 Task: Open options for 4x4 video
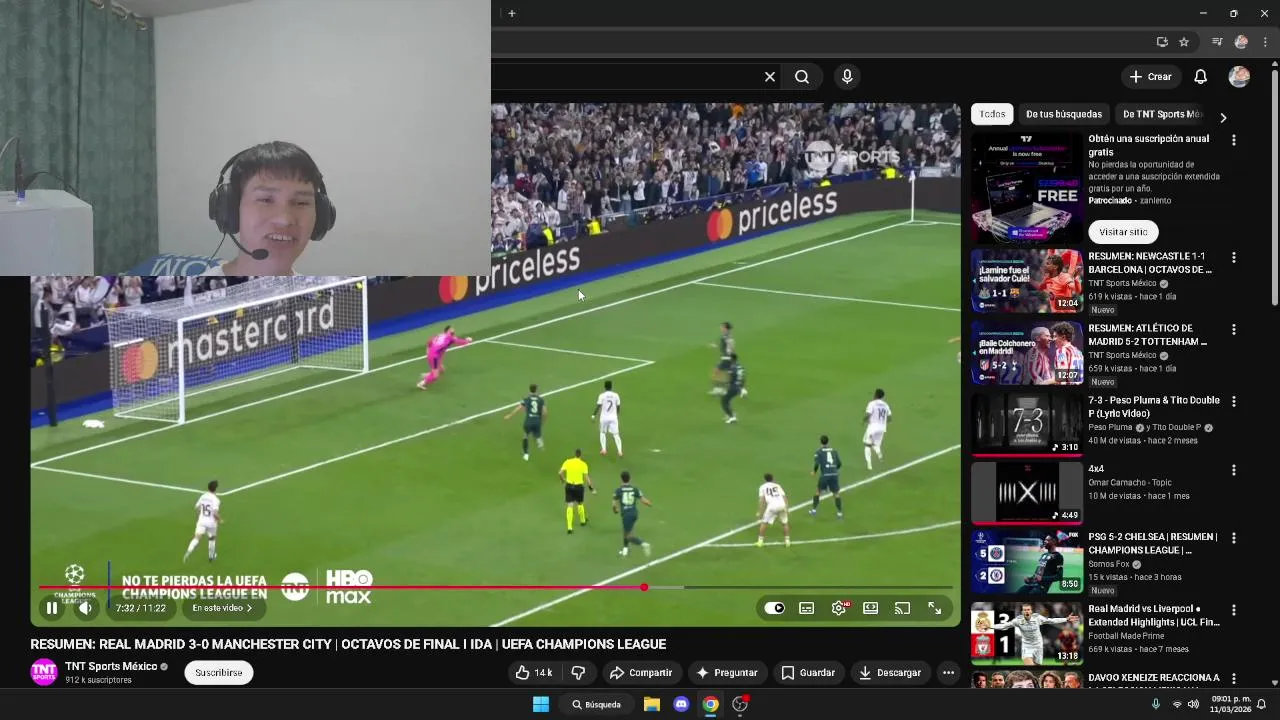click(x=1234, y=470)
